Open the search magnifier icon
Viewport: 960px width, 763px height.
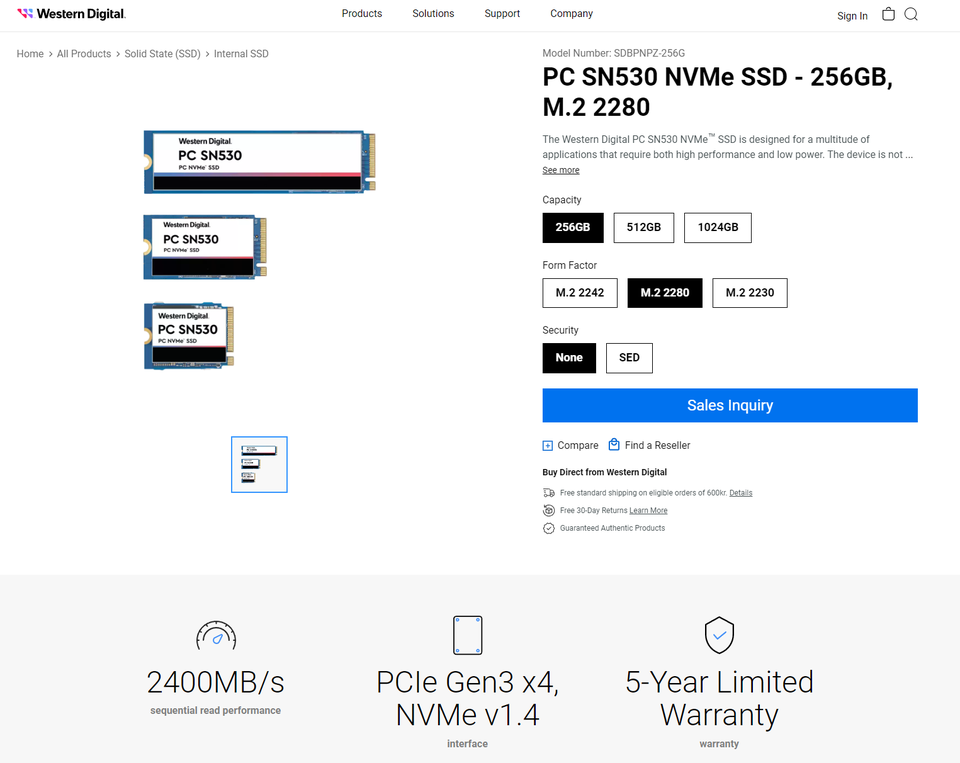911,14
